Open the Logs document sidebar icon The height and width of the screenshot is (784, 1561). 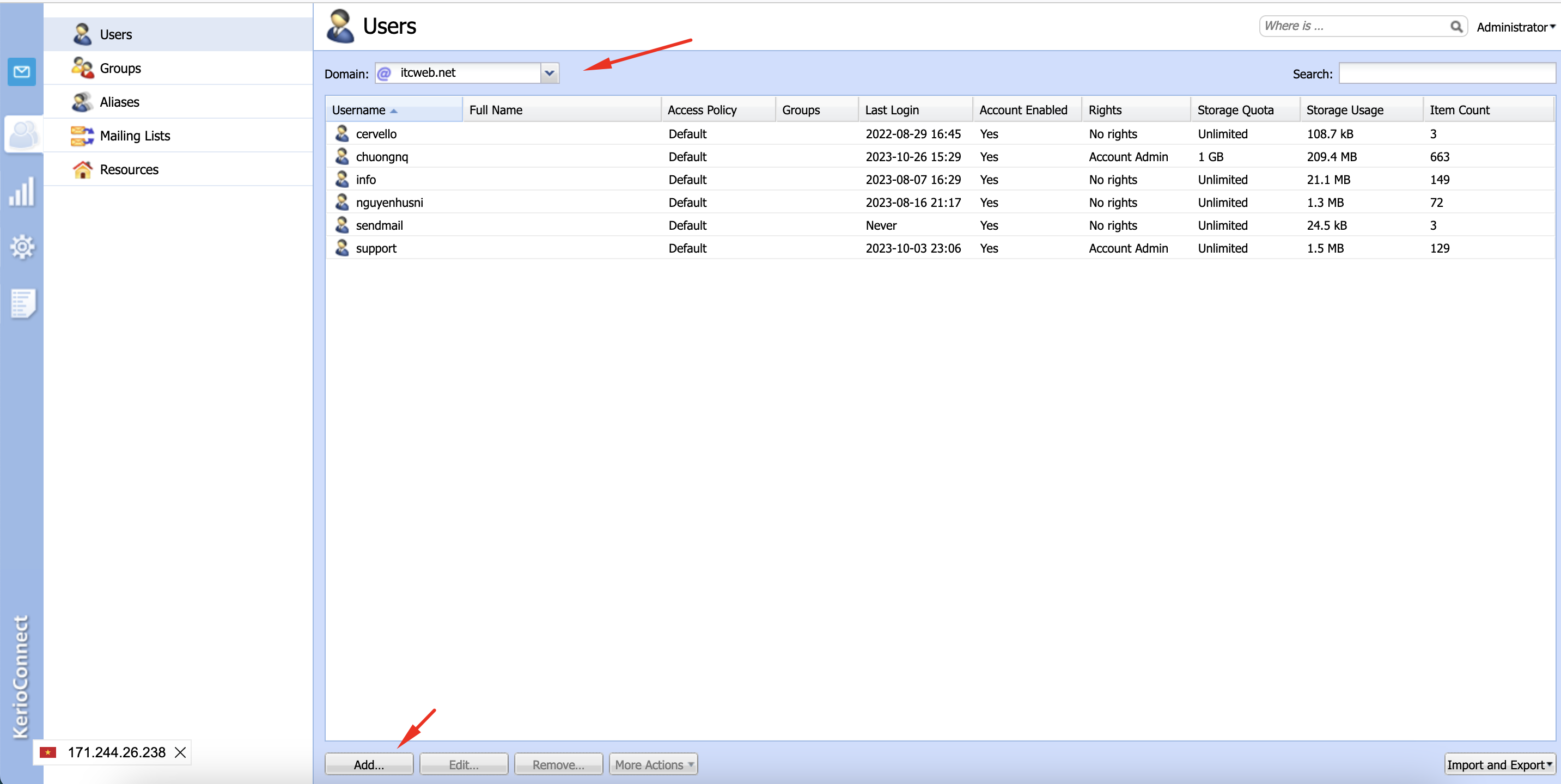click(22, 303)
